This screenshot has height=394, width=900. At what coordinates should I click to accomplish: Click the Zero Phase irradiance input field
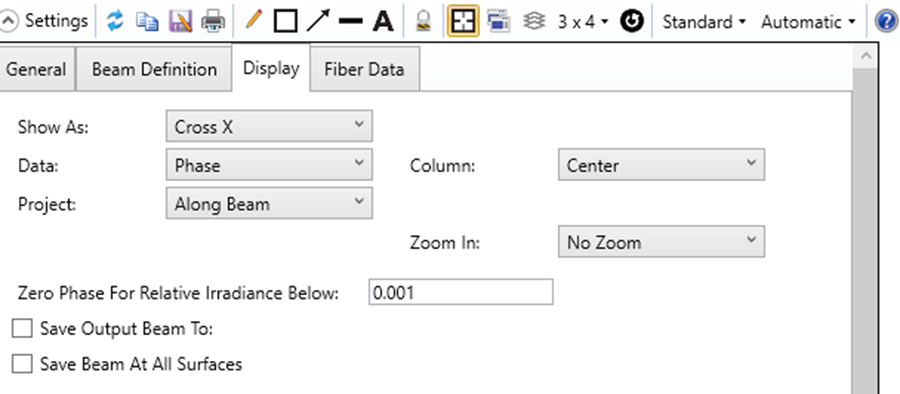tap(461, 292)
